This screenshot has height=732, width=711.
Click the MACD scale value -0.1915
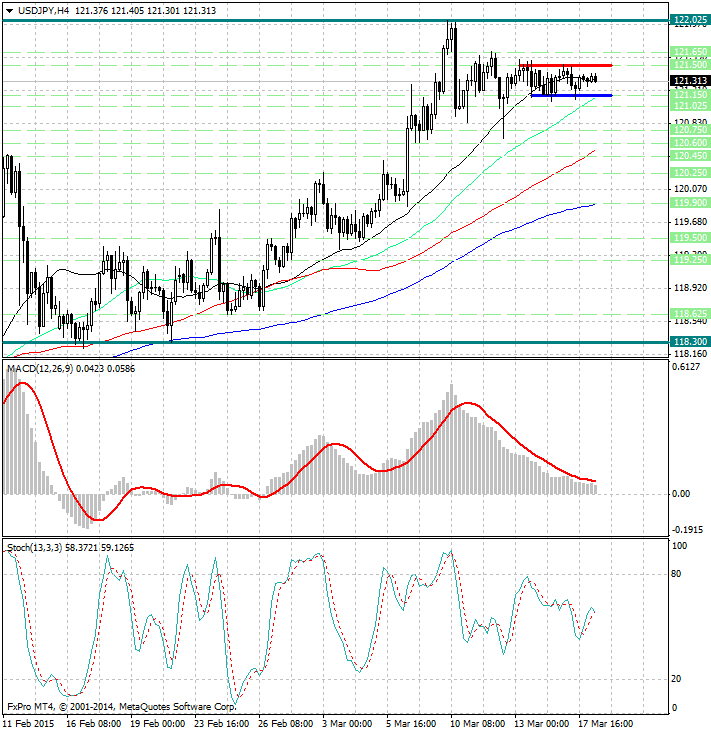687,530
